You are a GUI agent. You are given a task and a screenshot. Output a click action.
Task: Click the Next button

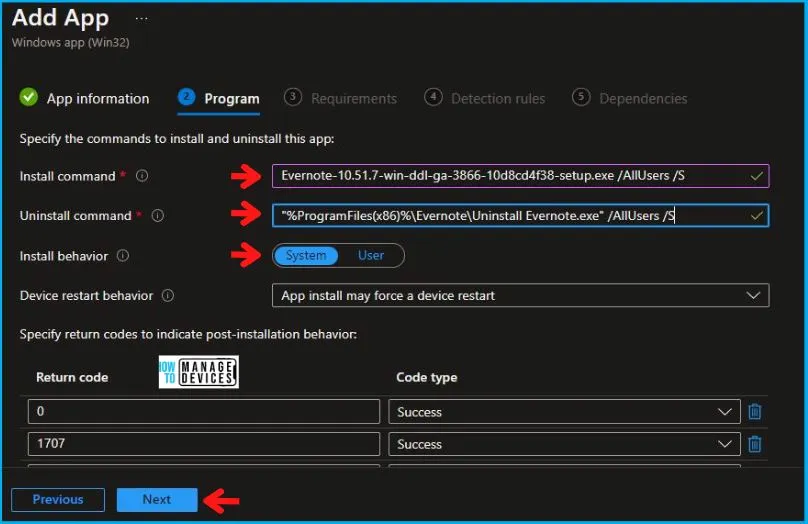click(157, 500)
